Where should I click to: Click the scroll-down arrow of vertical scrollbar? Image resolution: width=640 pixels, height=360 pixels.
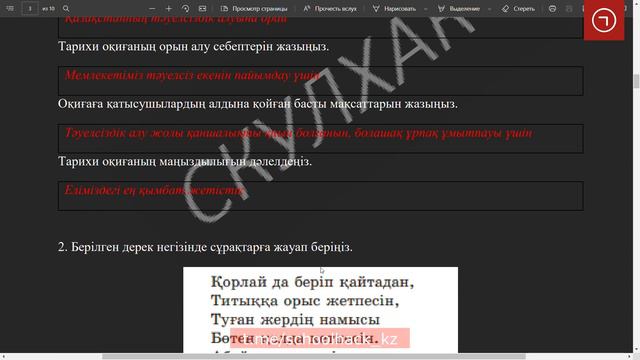(636, 350)
